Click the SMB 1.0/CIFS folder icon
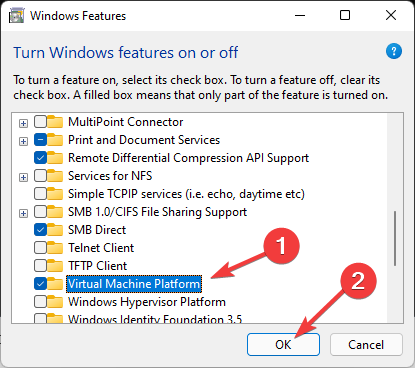 coord(55,212)
